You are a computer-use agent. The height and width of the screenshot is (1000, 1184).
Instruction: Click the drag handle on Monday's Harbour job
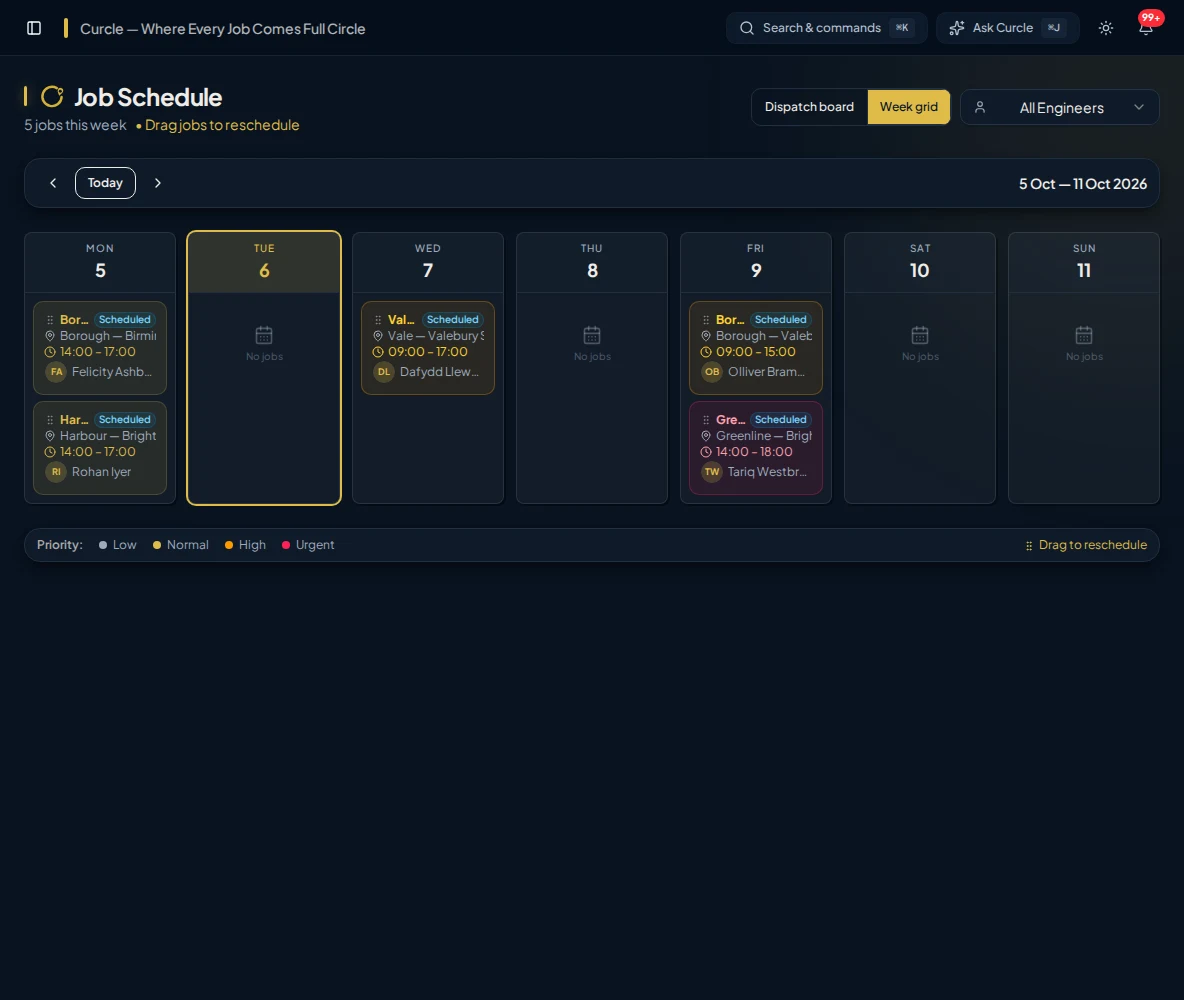click(50, 420)
